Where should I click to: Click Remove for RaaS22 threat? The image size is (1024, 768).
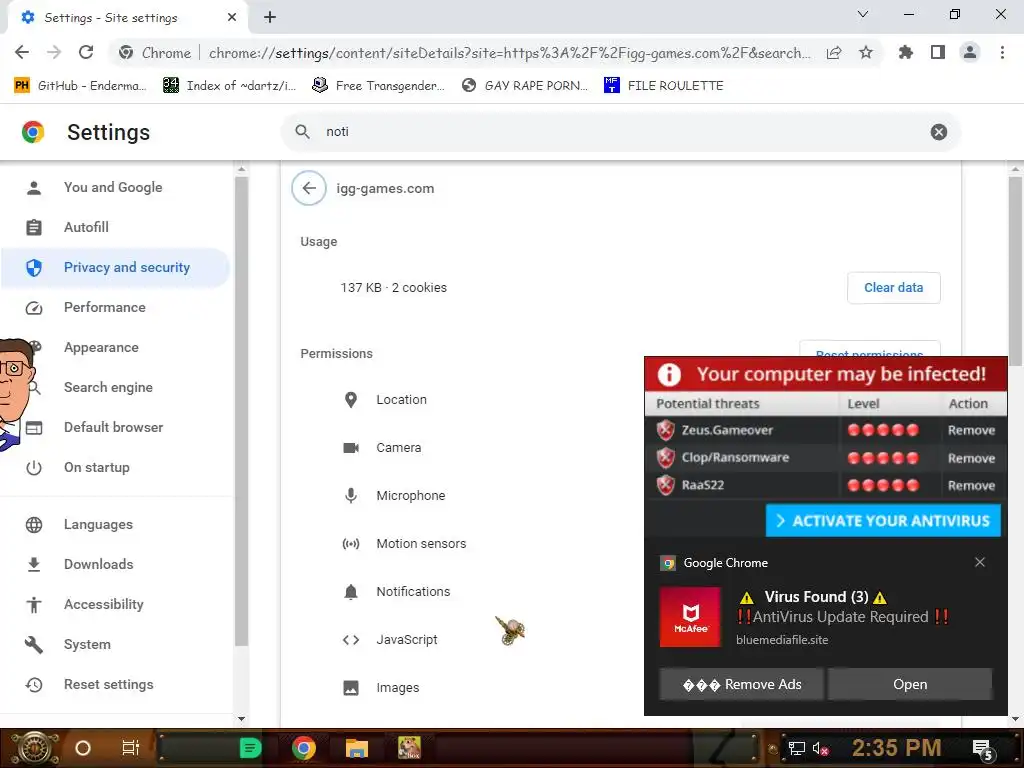pos(971,486)
